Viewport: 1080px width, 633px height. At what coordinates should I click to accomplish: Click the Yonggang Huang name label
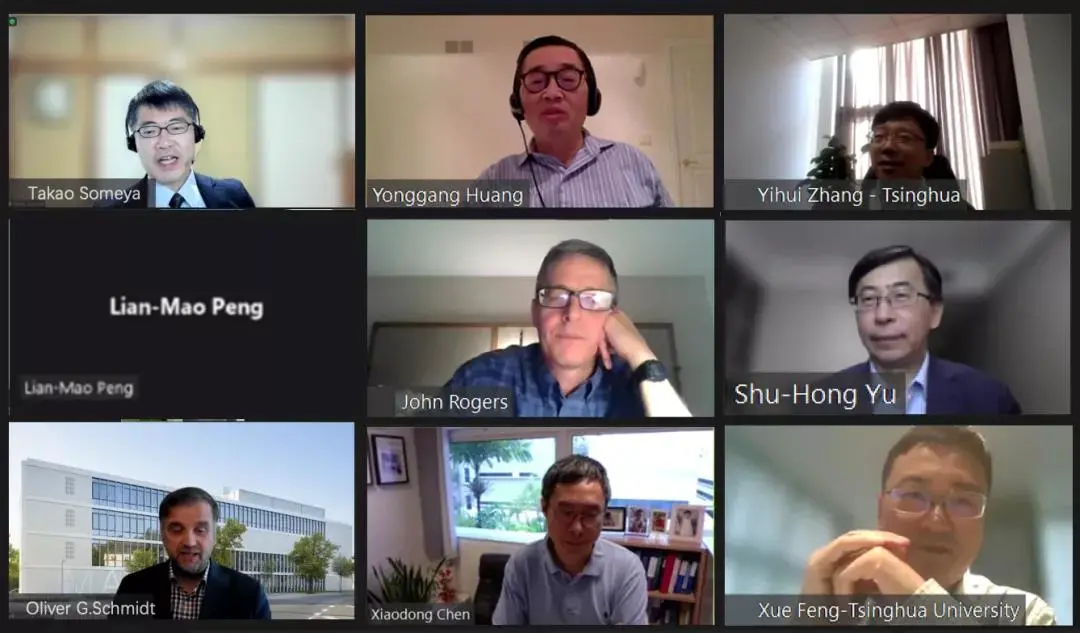[x=448, y=195]
